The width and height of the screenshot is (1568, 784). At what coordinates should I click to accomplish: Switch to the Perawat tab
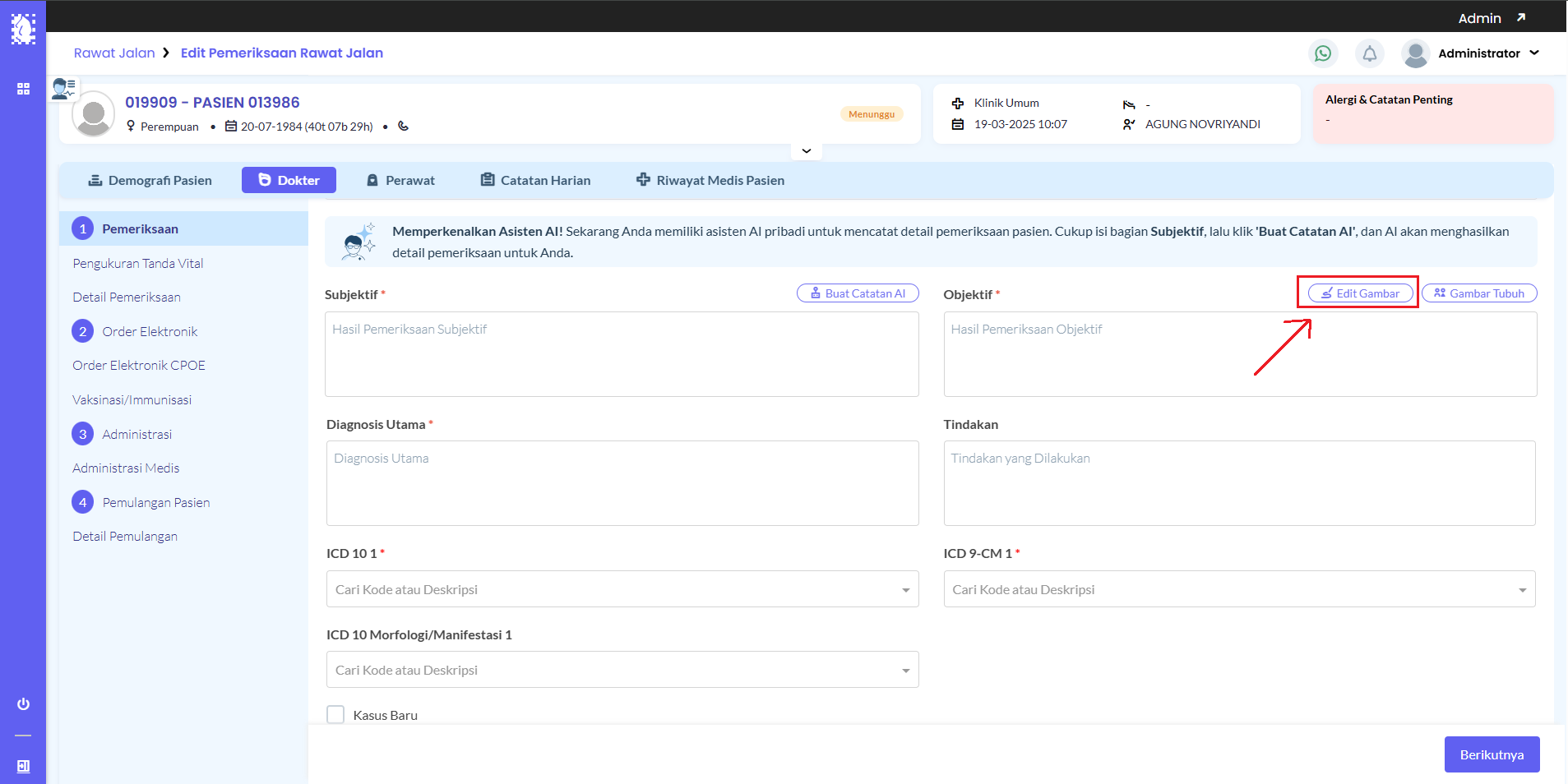tap(400, 180)
